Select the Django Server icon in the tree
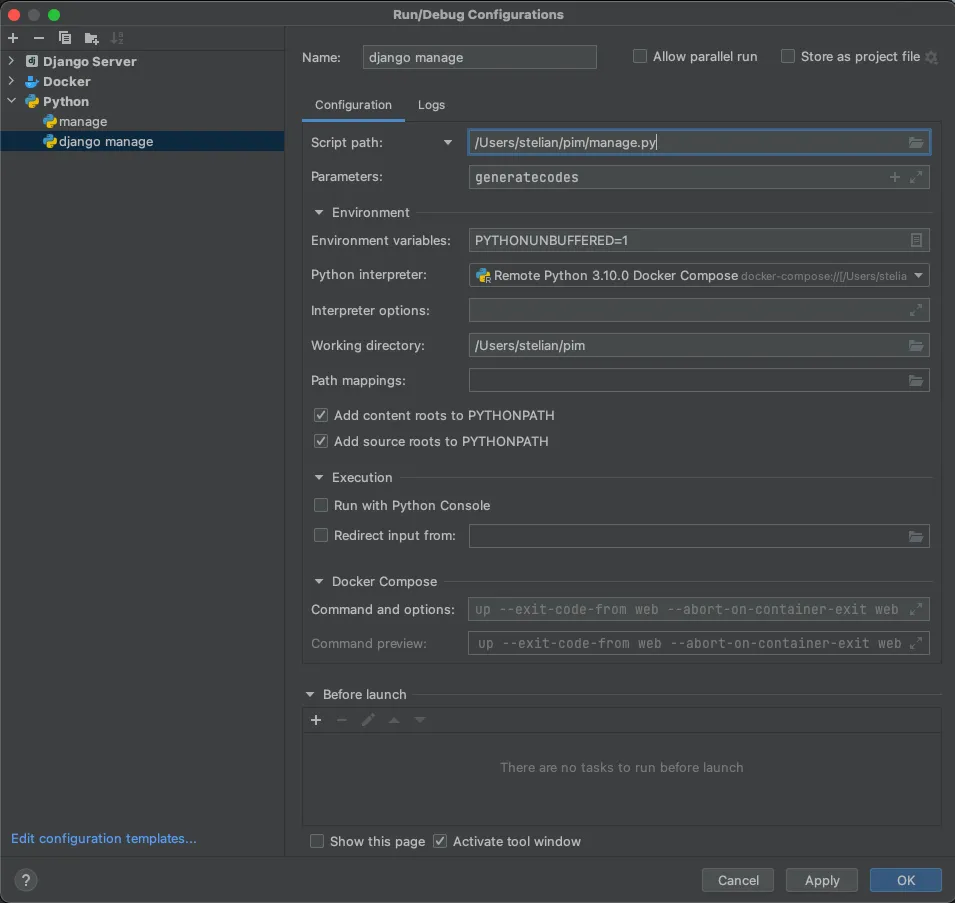Screen dimensions: 955x903 click(x=32, y=61)
